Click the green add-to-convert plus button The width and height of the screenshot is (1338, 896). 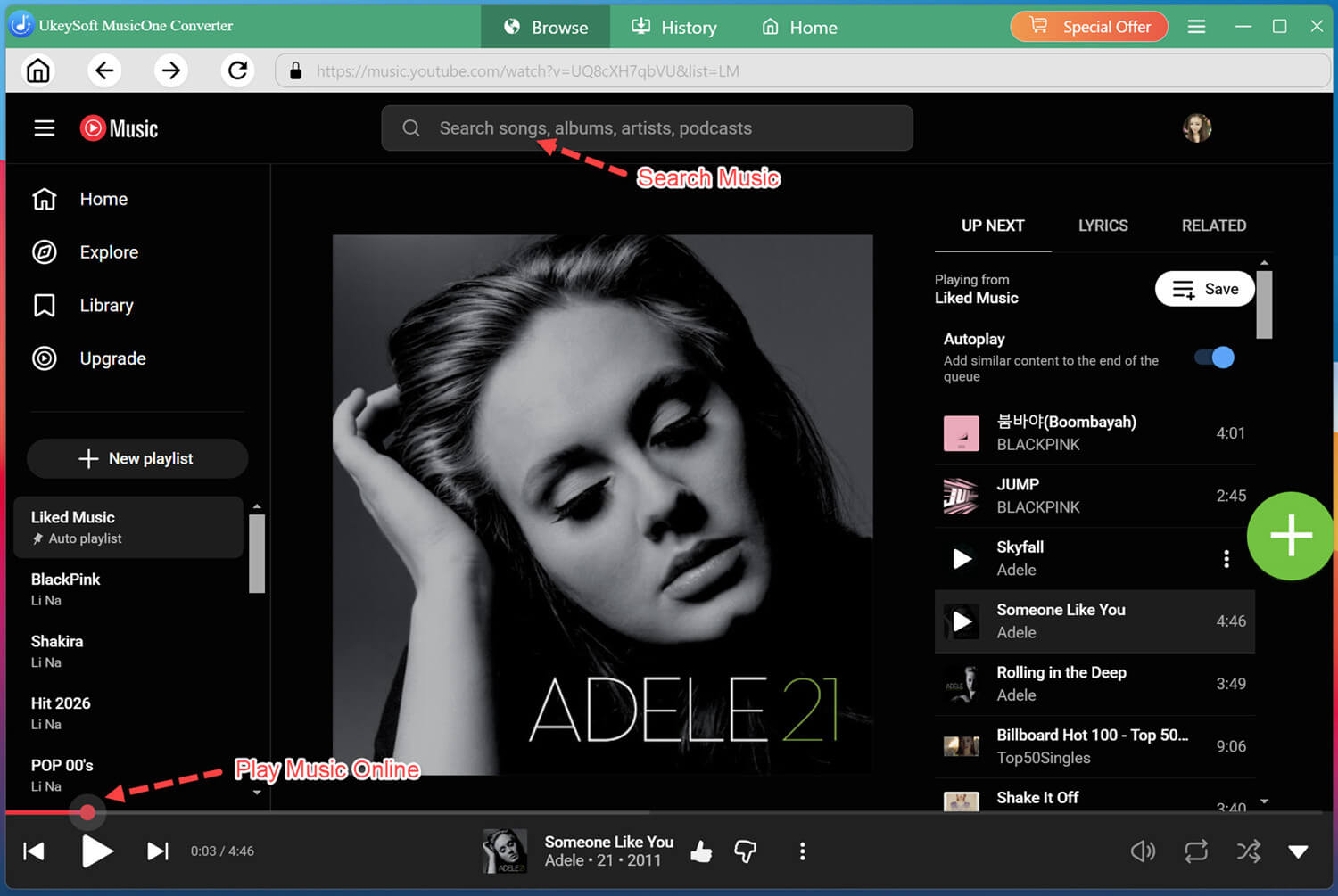(x=1291, y=536)
